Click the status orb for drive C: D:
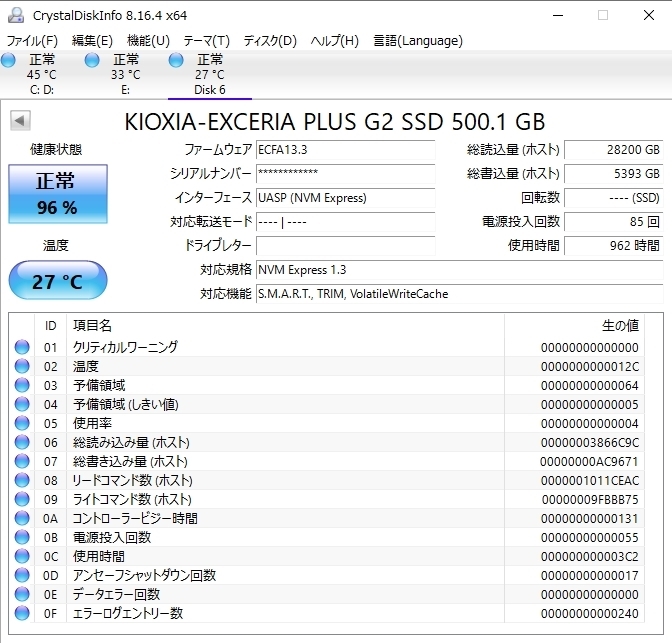This screenshot has height=643, width=672. [x=8, y=60]
